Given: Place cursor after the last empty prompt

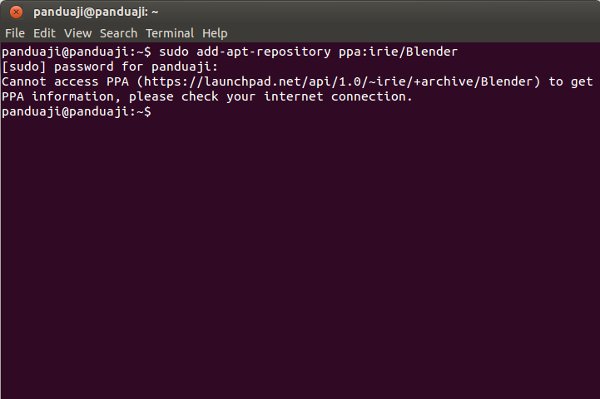Looking at the screenshot, I should pos(157,112).
